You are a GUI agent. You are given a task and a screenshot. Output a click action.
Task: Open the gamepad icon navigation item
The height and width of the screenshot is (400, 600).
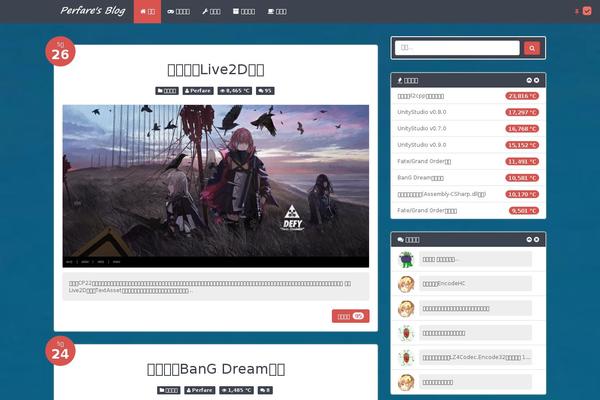coord(178,11)
